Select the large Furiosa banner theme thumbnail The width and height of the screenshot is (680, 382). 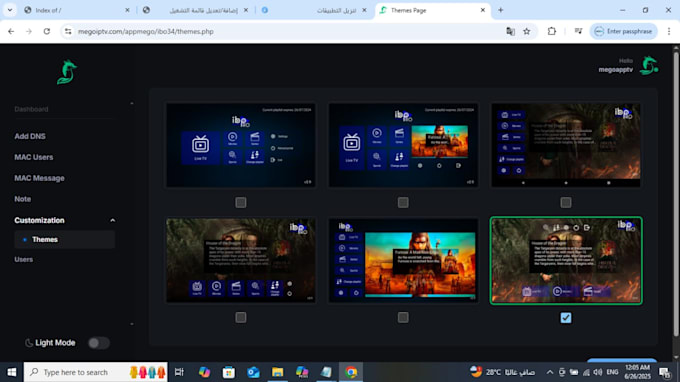tap(403, 260)
